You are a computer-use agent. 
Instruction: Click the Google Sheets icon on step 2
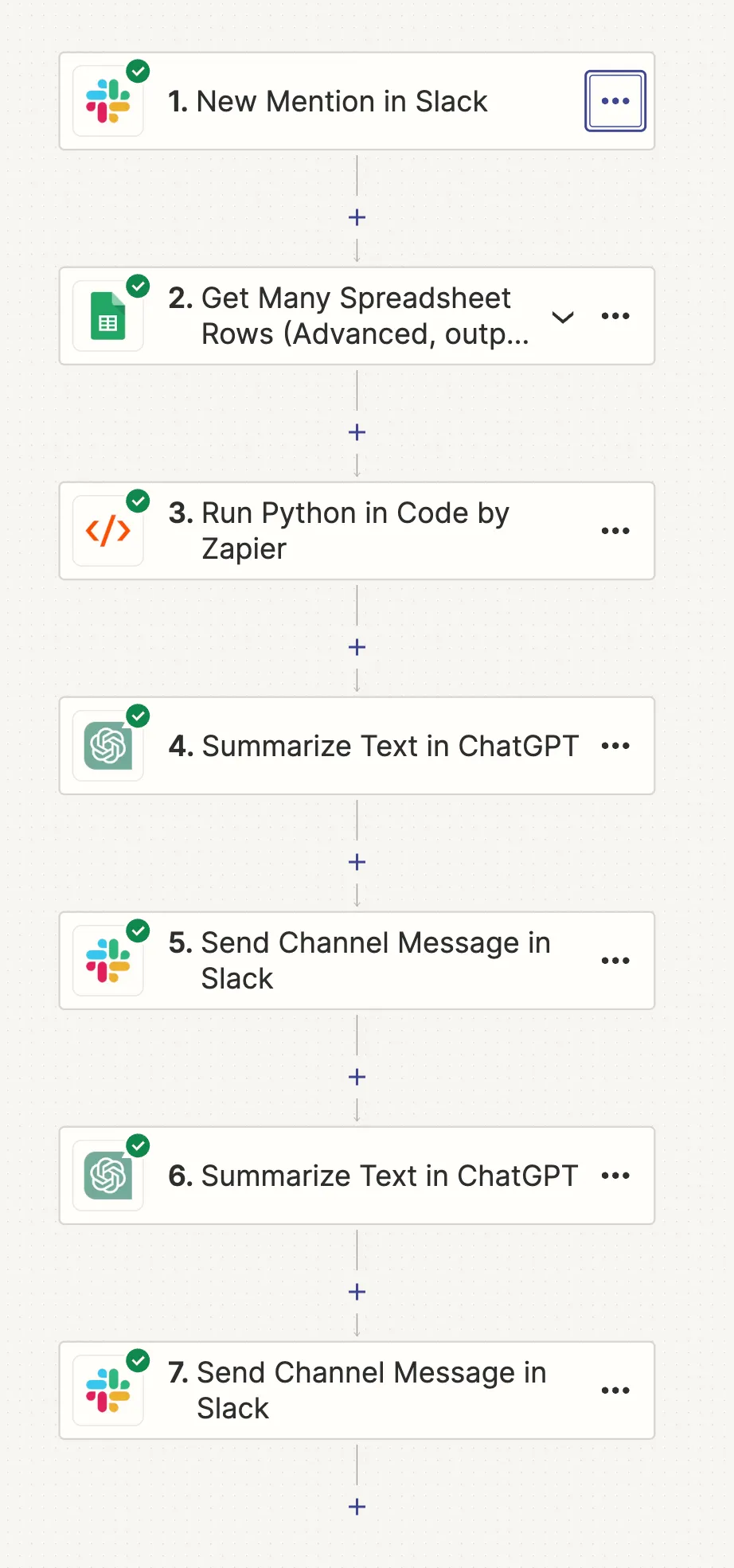click(108, 316)
